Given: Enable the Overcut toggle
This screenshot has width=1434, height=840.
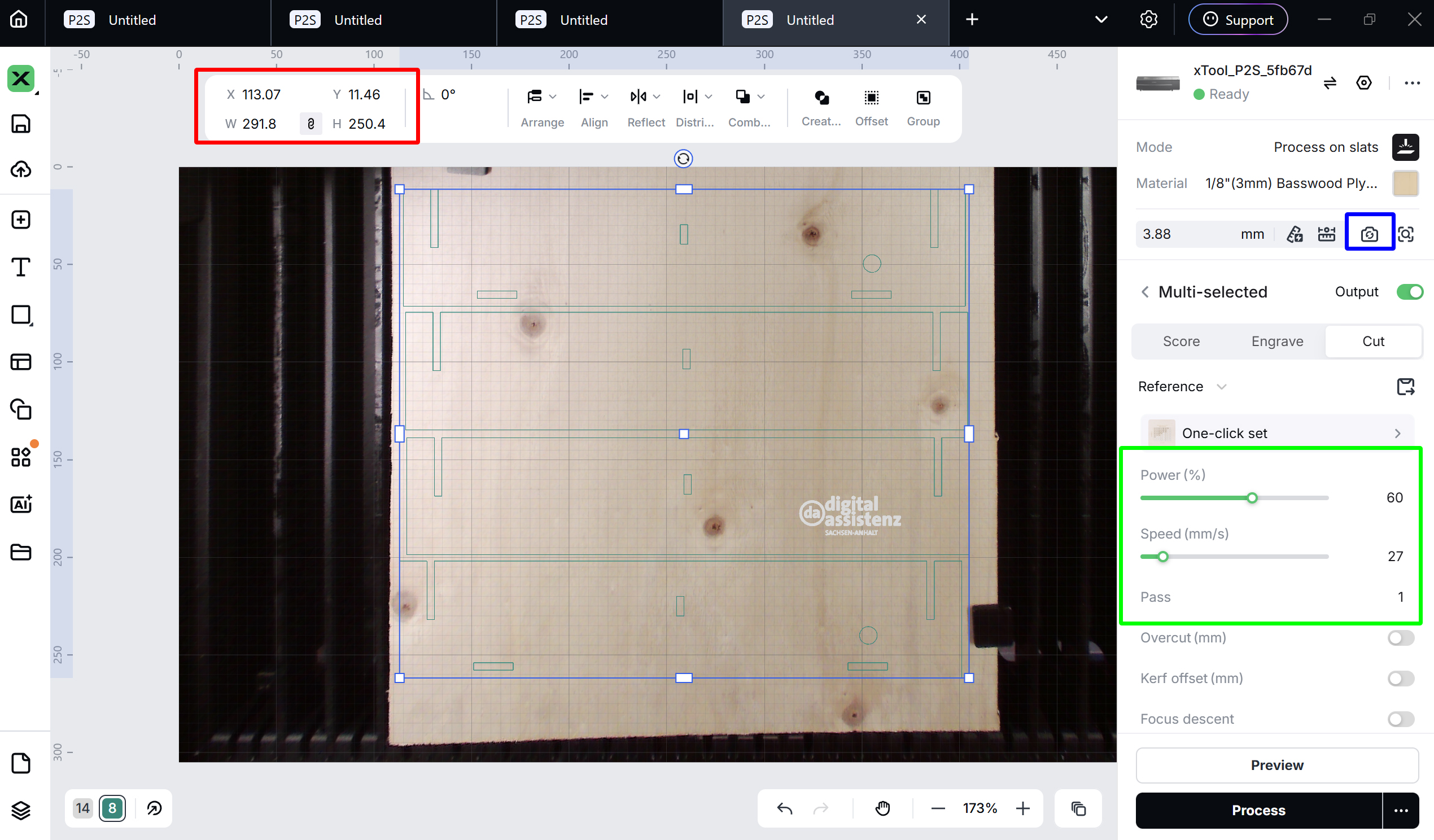Looking at the screenshot, I should coord(1401,638).
